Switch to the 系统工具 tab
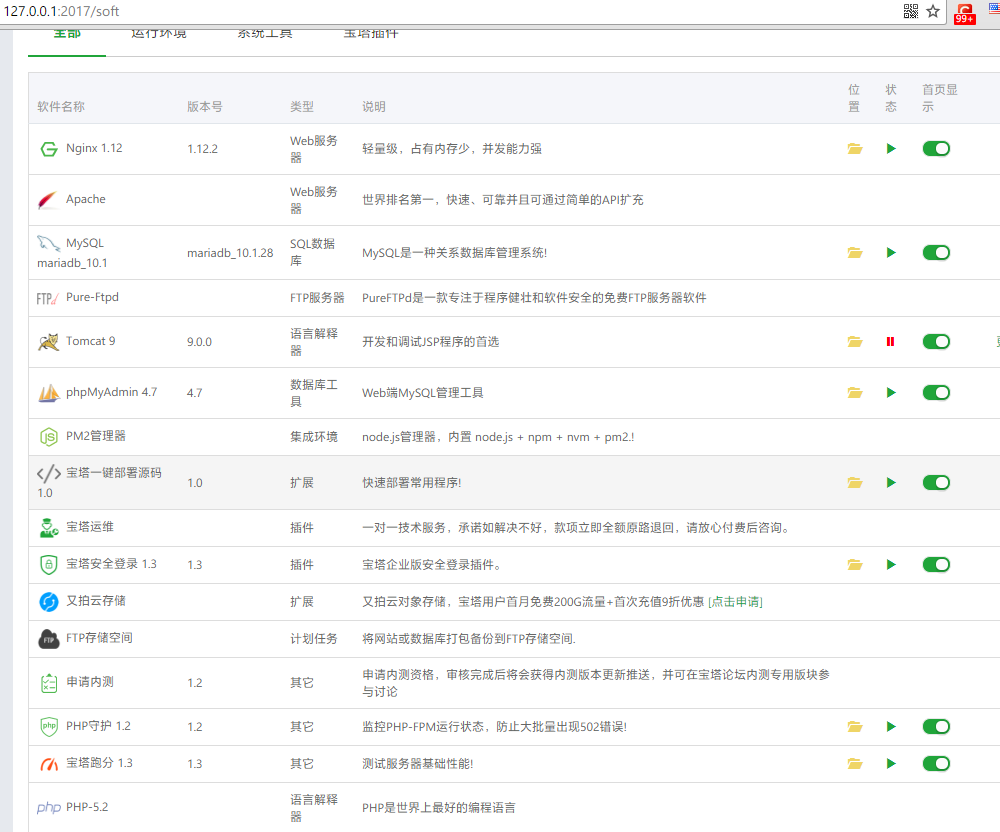 click(264, 33)
